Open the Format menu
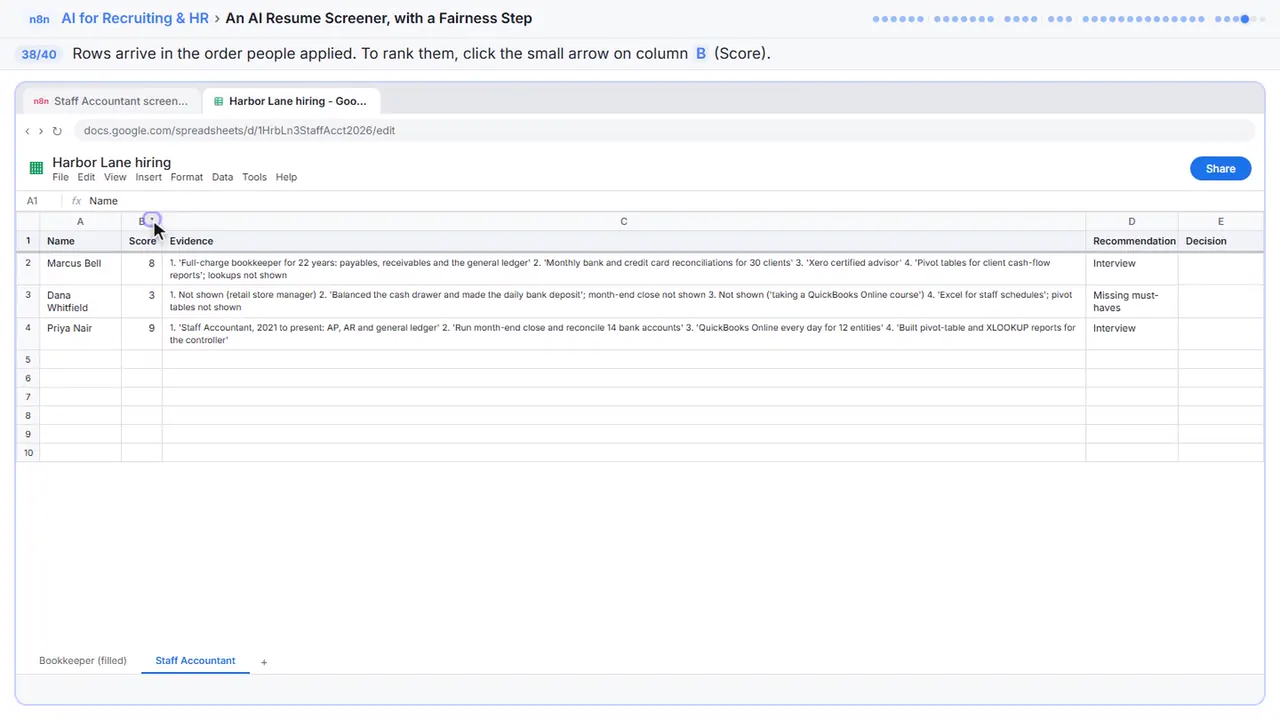The image size is (1280, 720). [186, 177]
